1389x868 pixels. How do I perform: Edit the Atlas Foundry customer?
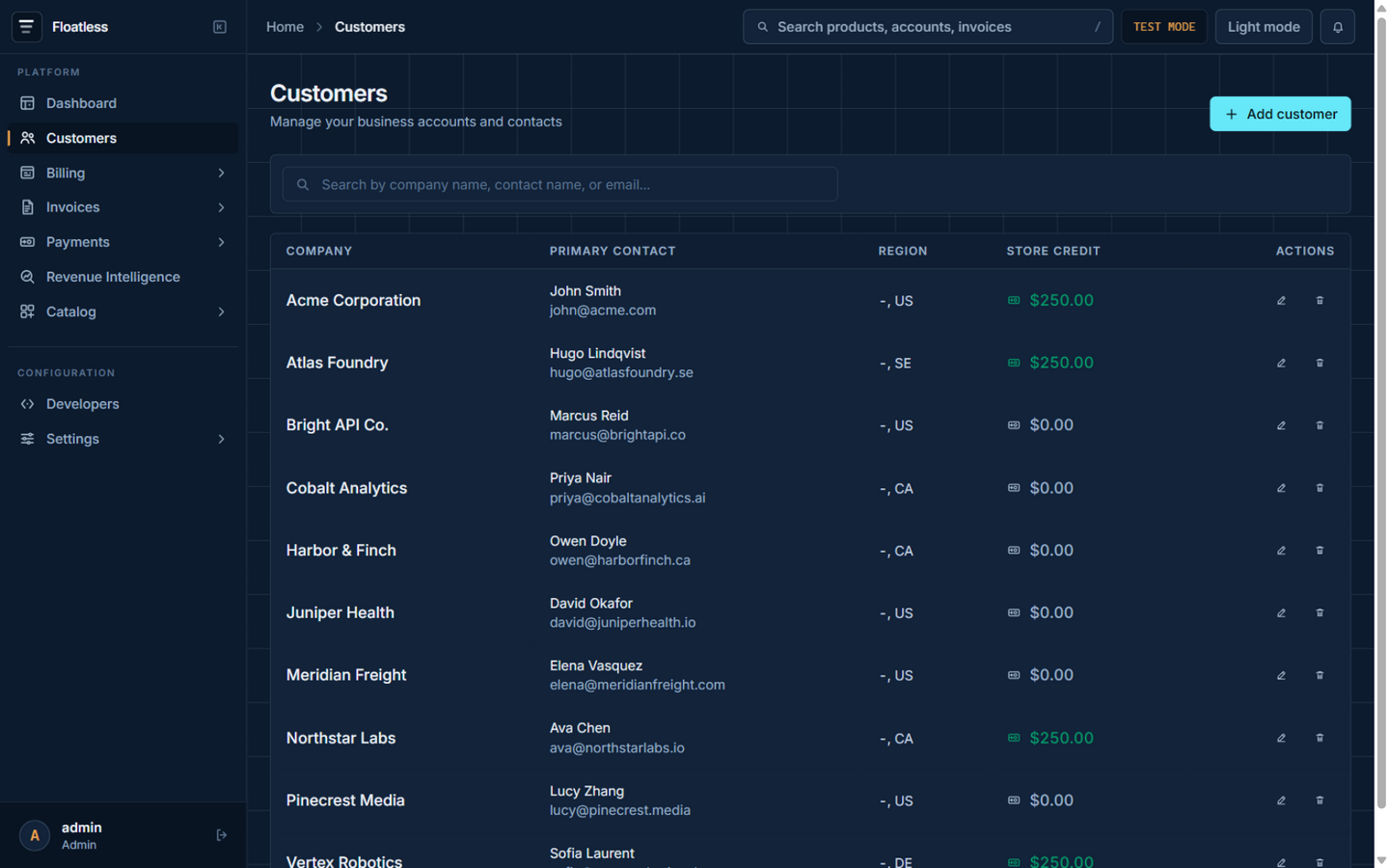click(1281, 363)
